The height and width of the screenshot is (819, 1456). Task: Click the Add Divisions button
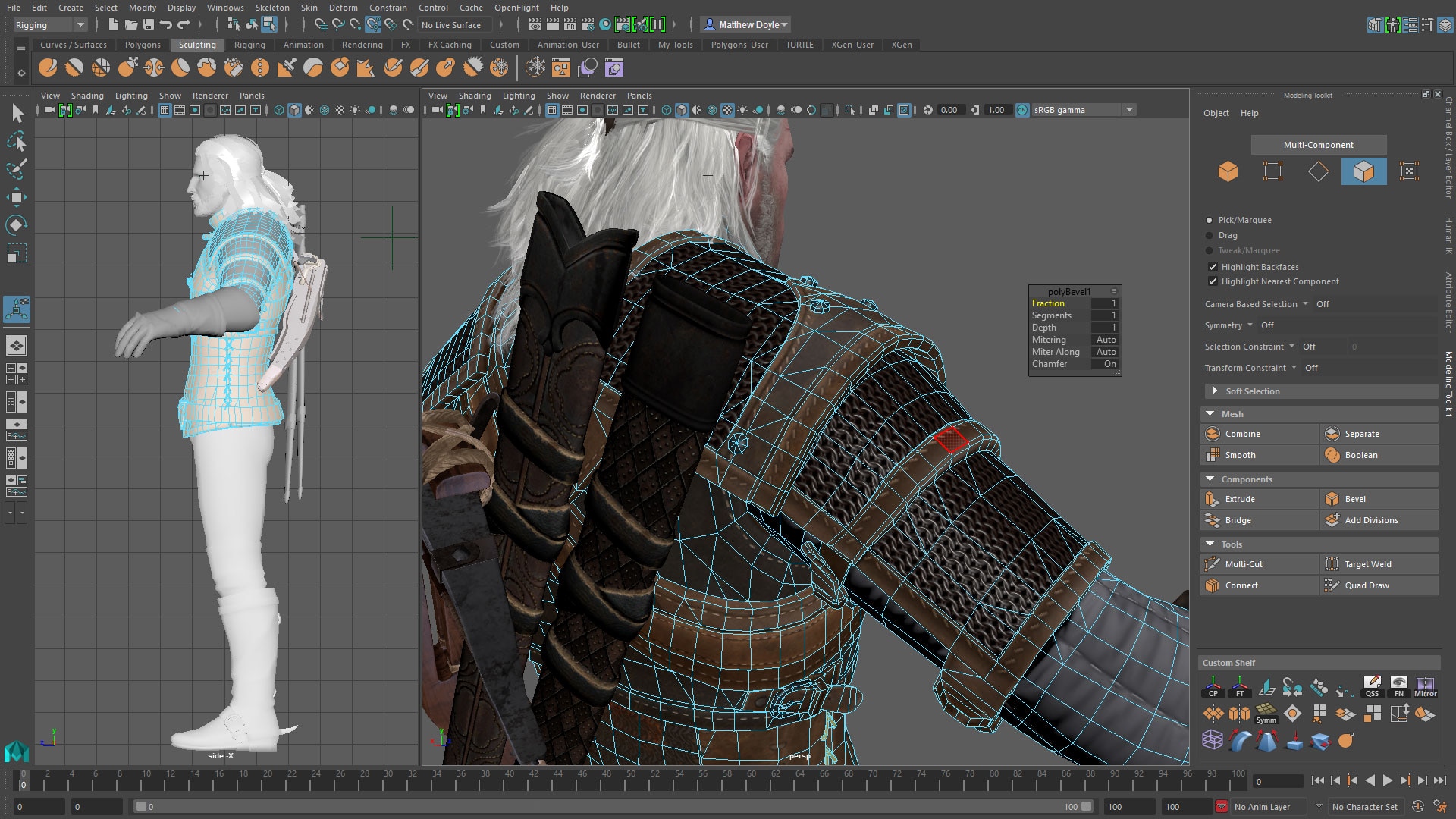coord(1371,520)
